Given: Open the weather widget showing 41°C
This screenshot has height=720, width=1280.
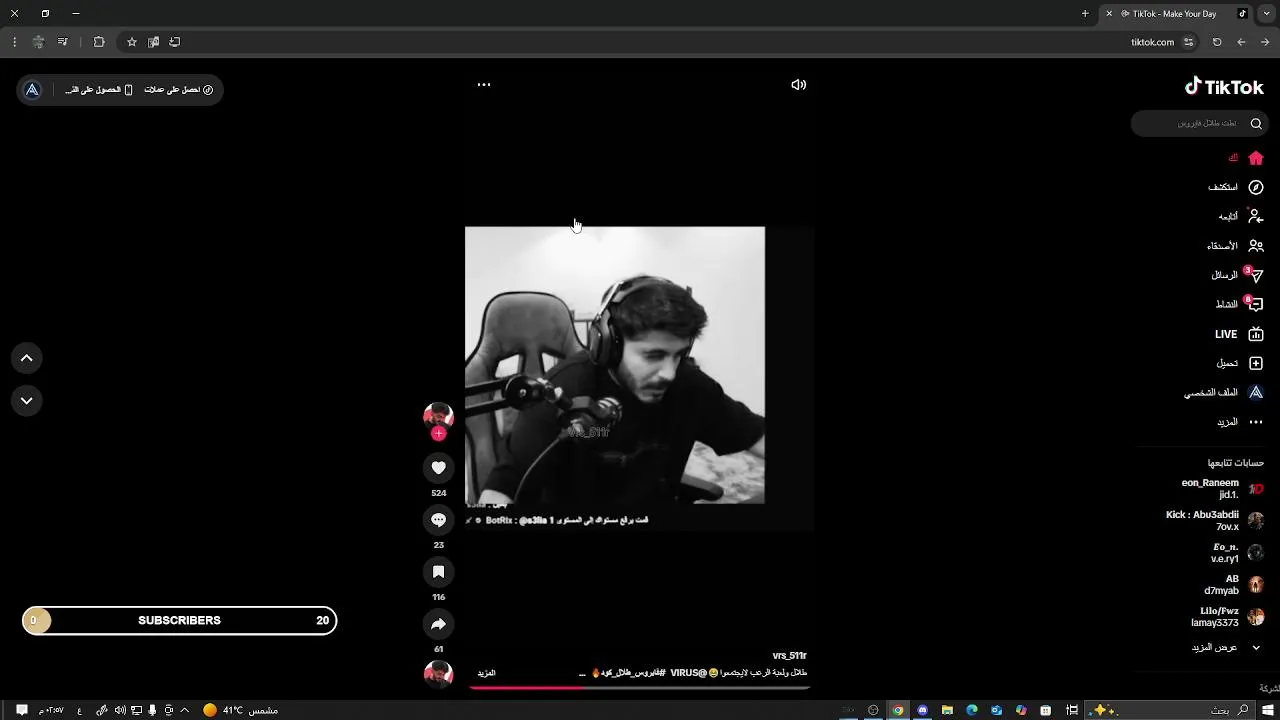Looking at the screenshot, I should (x=239, y=710).
